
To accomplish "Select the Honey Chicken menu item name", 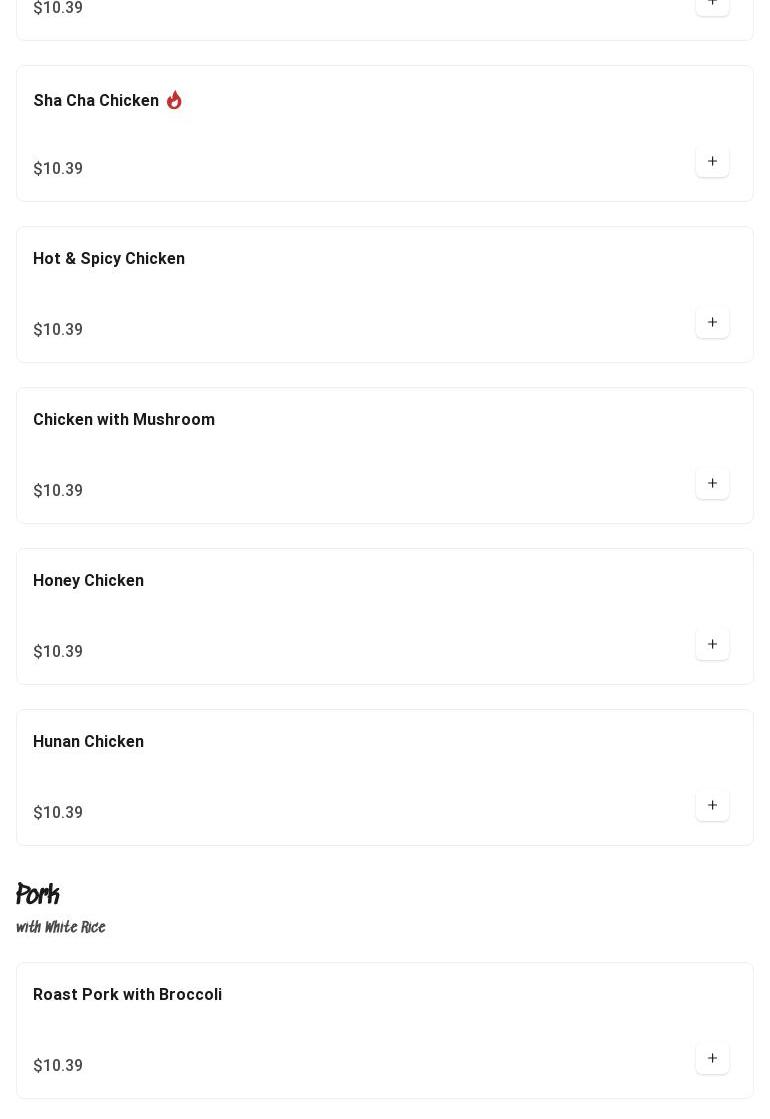I will pyautogui.click(x=88, y=580).
